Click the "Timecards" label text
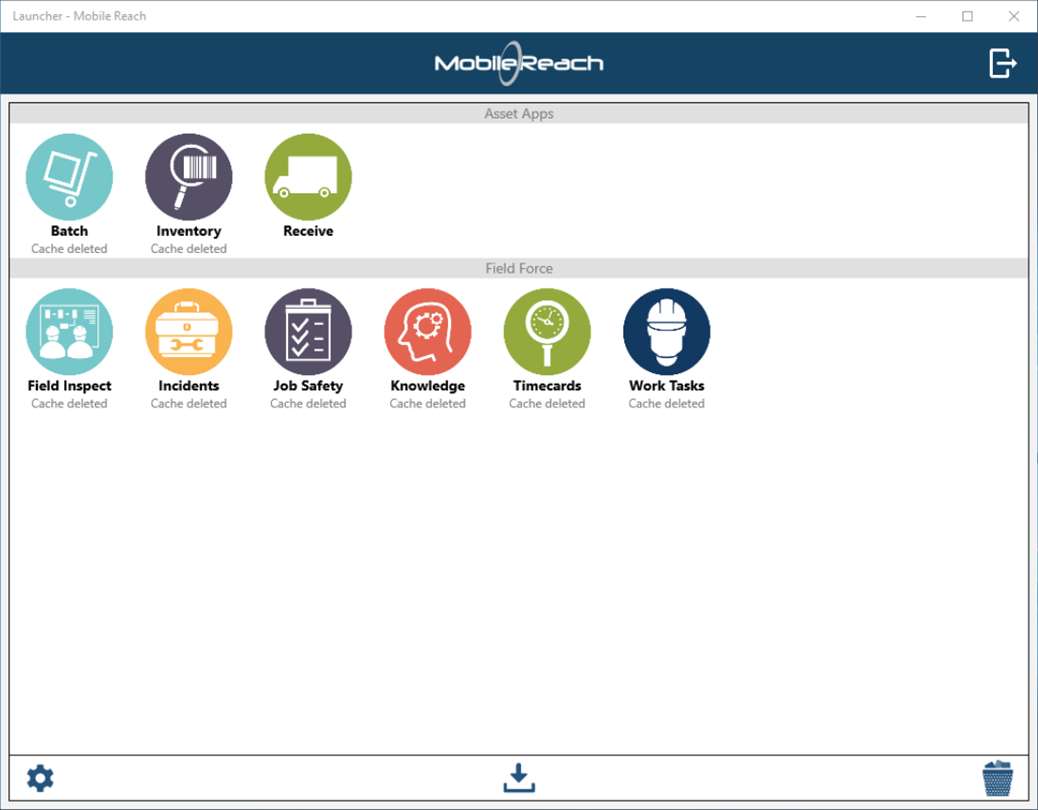Image resolution: width=1038 pixels, height=810 pixels. (x=547, y=386)
